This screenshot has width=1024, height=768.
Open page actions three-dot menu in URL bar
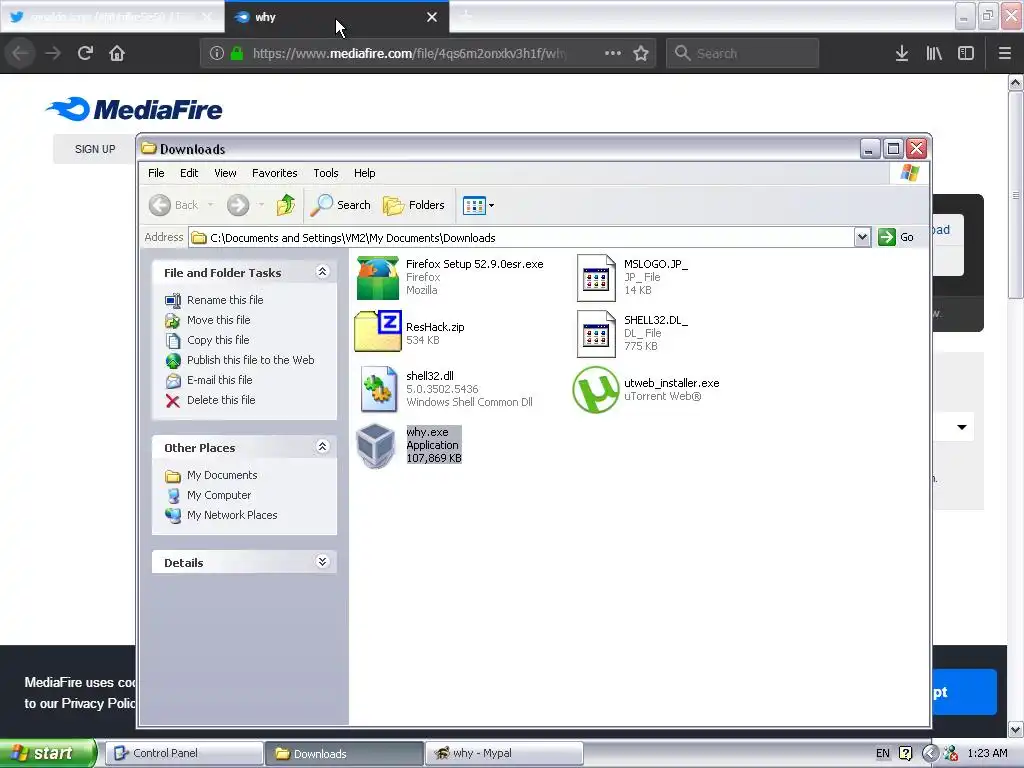pyautogui.click(x=613, y=53)
